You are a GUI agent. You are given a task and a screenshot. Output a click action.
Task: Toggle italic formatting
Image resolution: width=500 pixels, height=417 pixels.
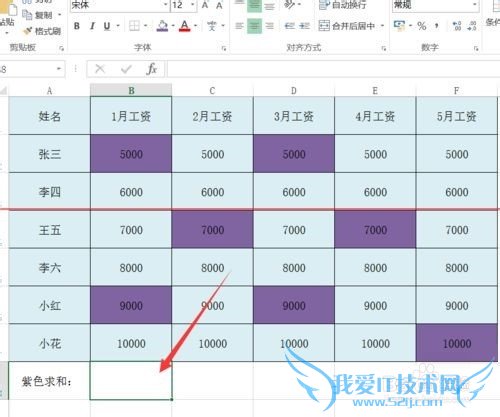point(92,26)
